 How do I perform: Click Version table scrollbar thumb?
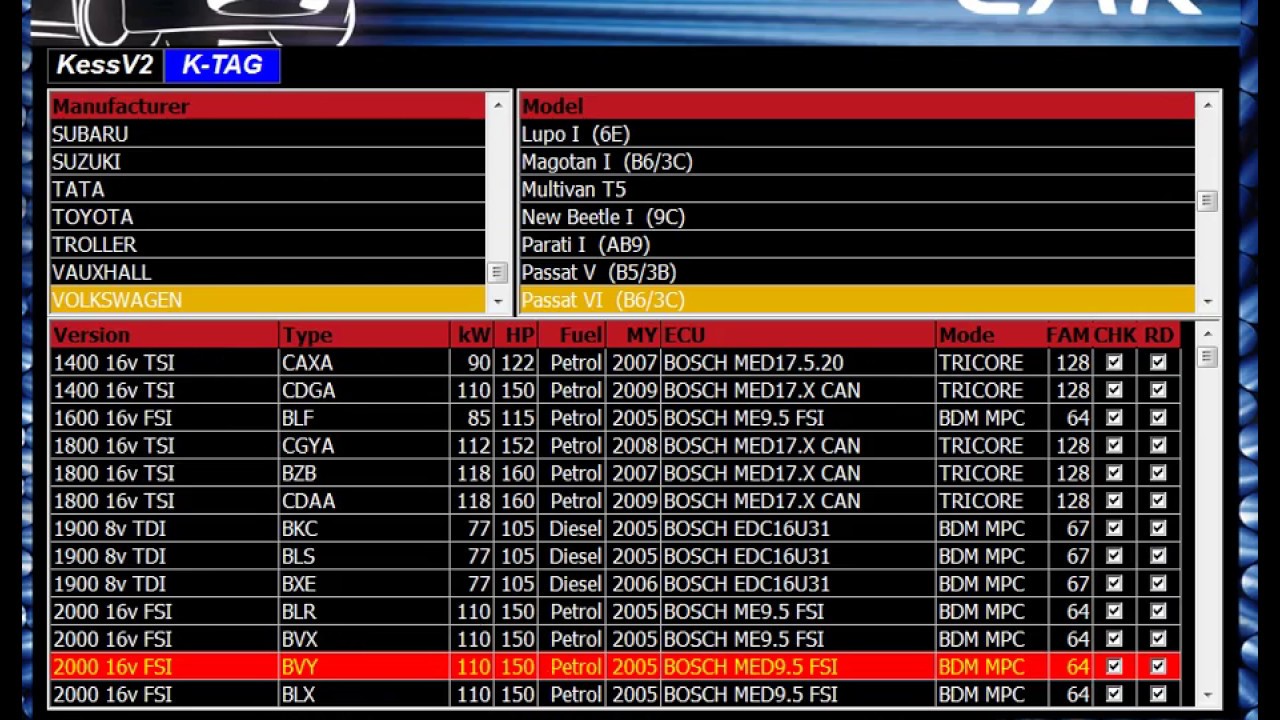tap(1207, 357)
